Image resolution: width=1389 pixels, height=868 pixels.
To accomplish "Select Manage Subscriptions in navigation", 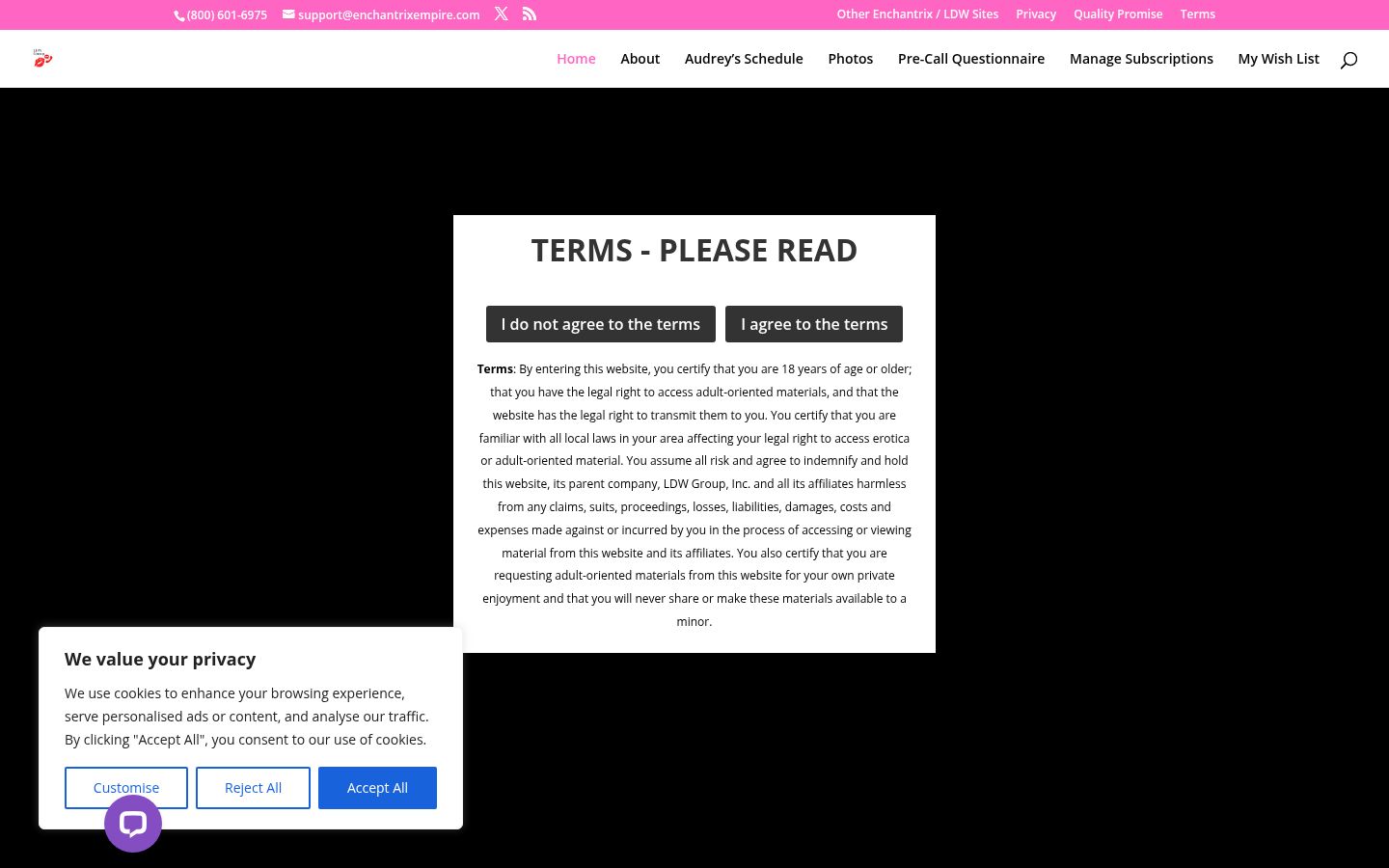I will tap(1141, 59).
